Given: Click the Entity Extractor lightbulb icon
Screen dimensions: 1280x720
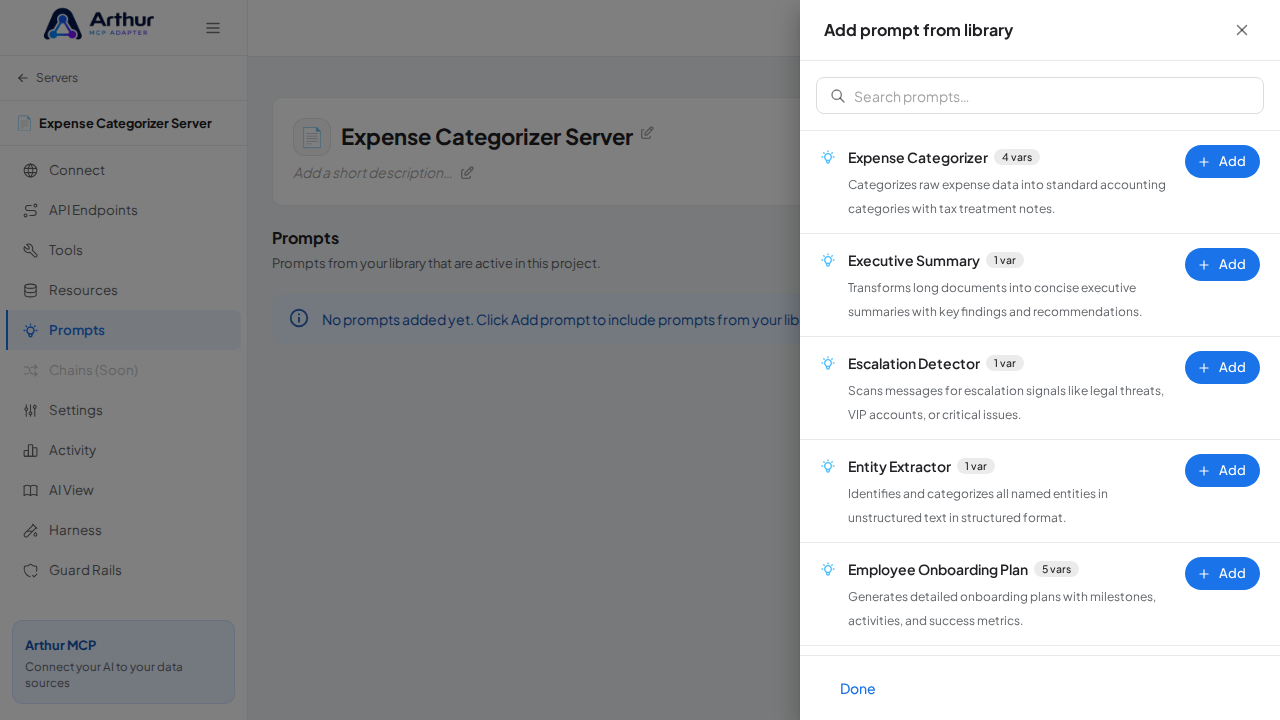Looking at the screenshot, I should (x=828, y=466).
